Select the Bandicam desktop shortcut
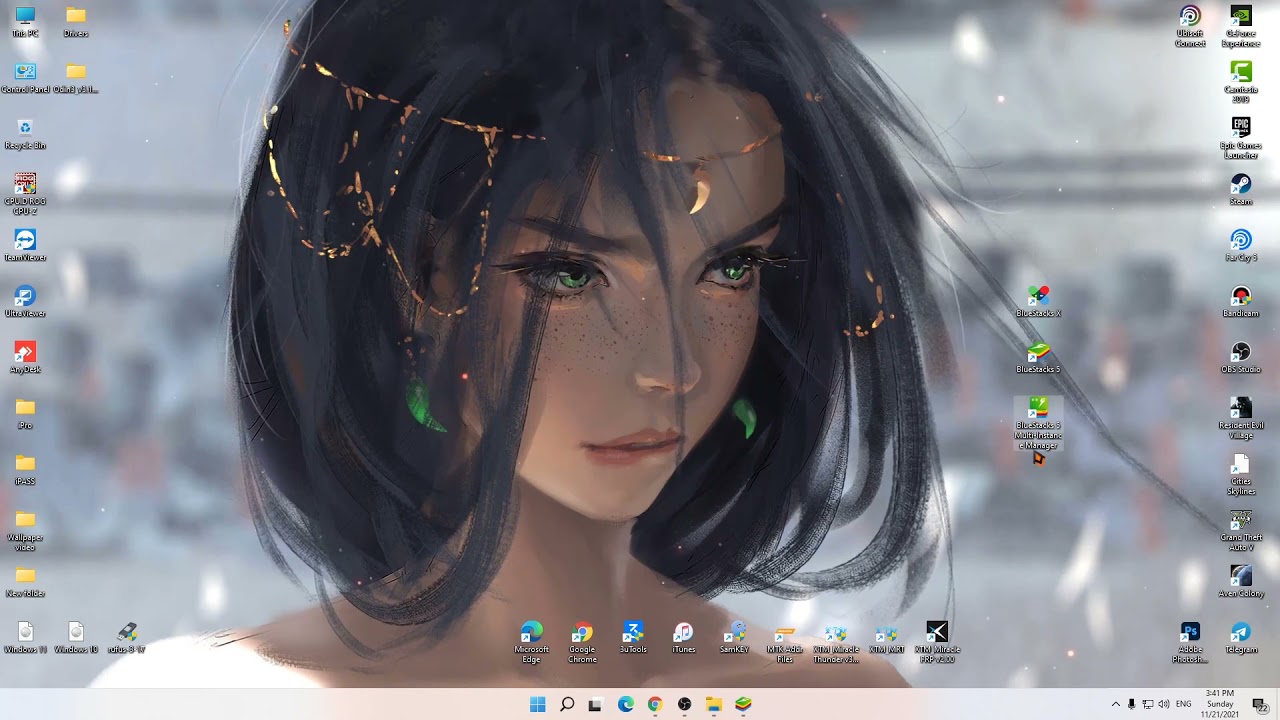This screenshot has height=720, width=1280. pos(1241,302)
